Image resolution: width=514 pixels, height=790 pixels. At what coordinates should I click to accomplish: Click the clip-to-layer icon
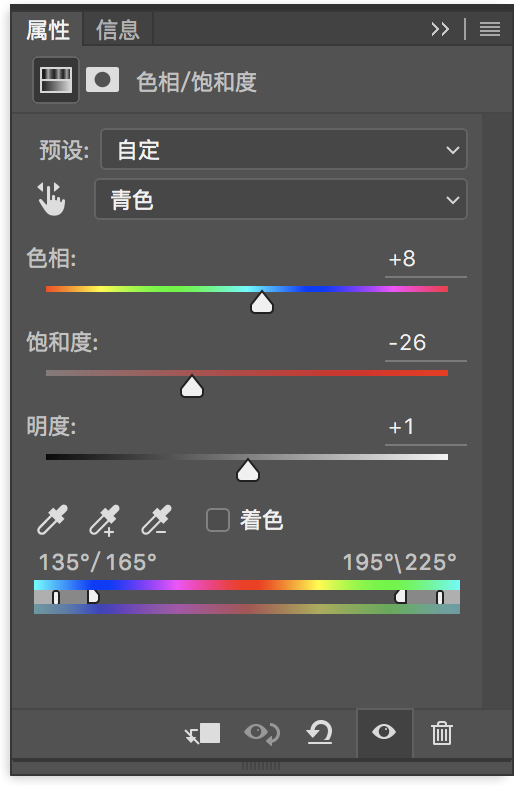[x=203, y=733]
